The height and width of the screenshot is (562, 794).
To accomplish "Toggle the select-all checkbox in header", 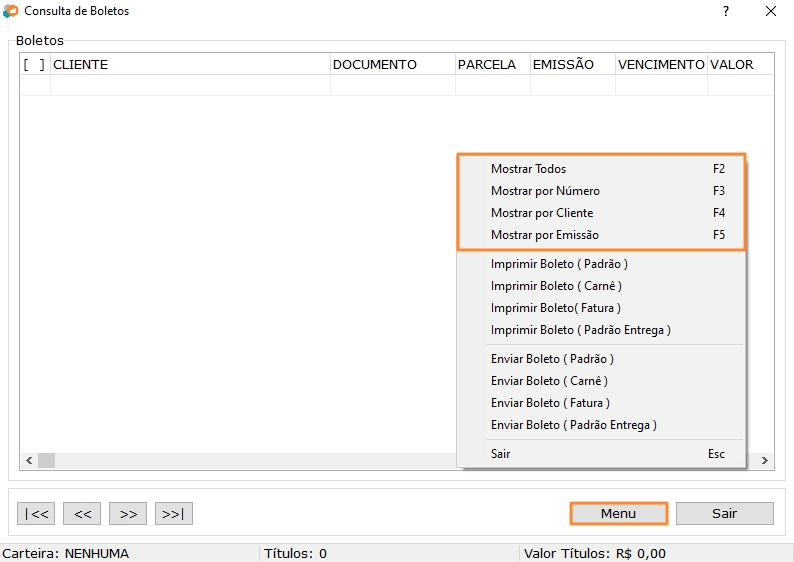I will [34, 64].
